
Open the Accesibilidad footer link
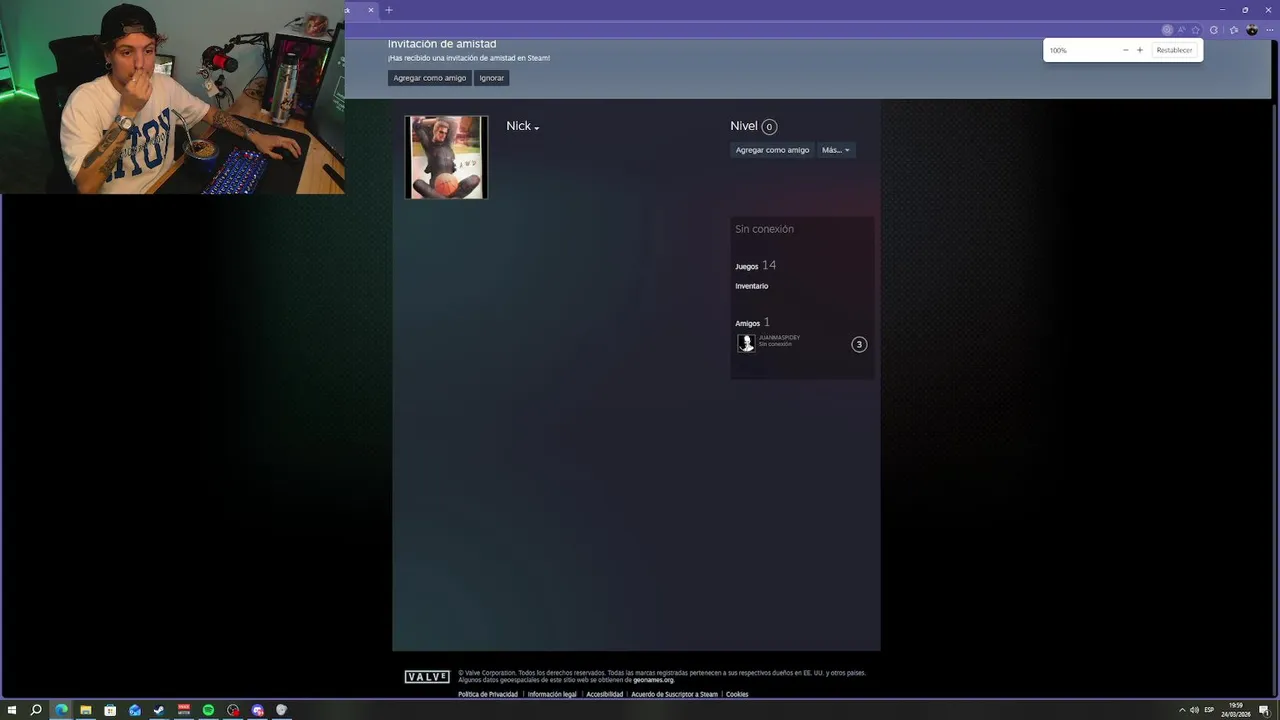pyautogui.click(x=604, y=694)
